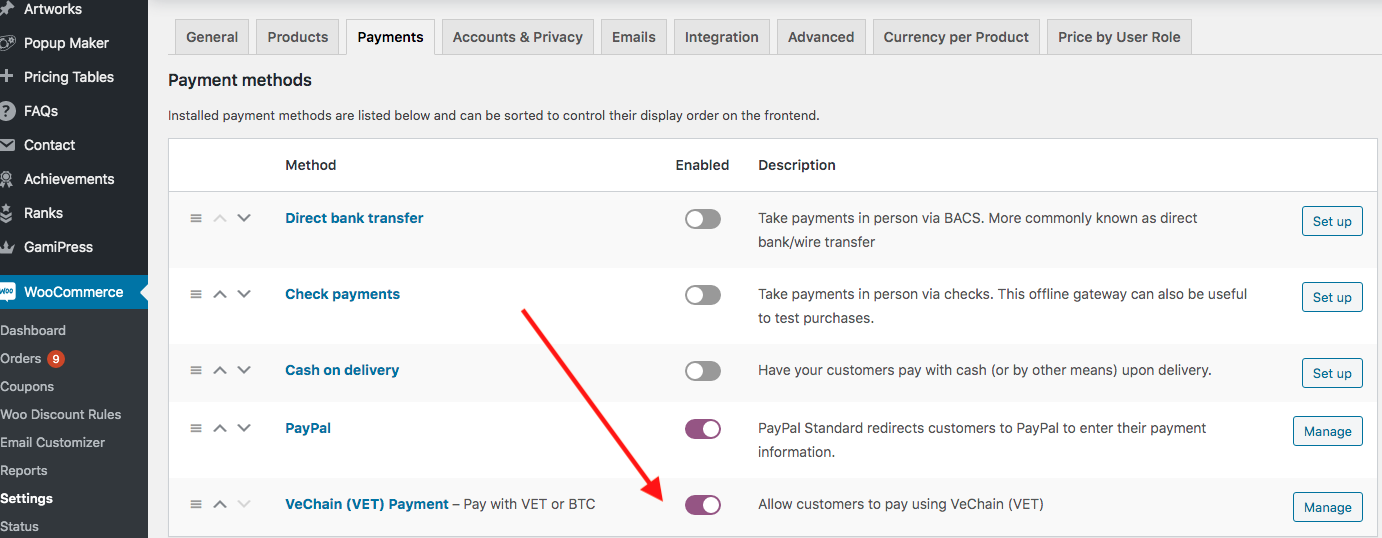Image resolution: width=1382 pixels, height=538 pixels.
Task: Move Check payments down with the down chevron
Action: 244,294
